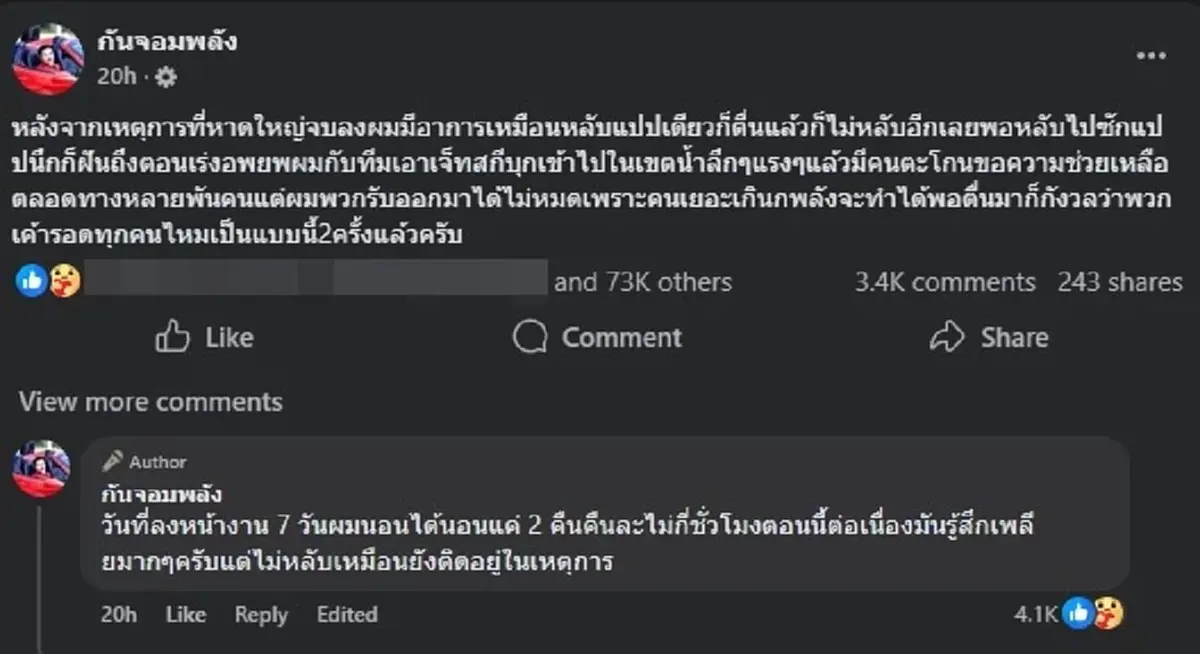View the 243 shares list
Screen dimensions: 1200x654
coord(1120,283)
